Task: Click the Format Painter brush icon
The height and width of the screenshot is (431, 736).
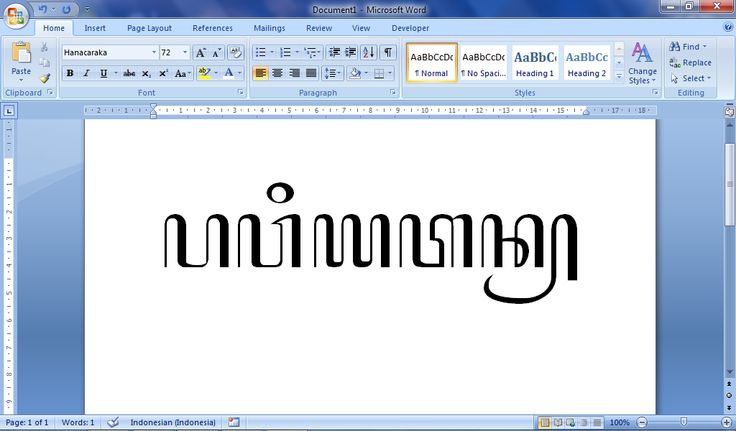Action: click(45, 78)
